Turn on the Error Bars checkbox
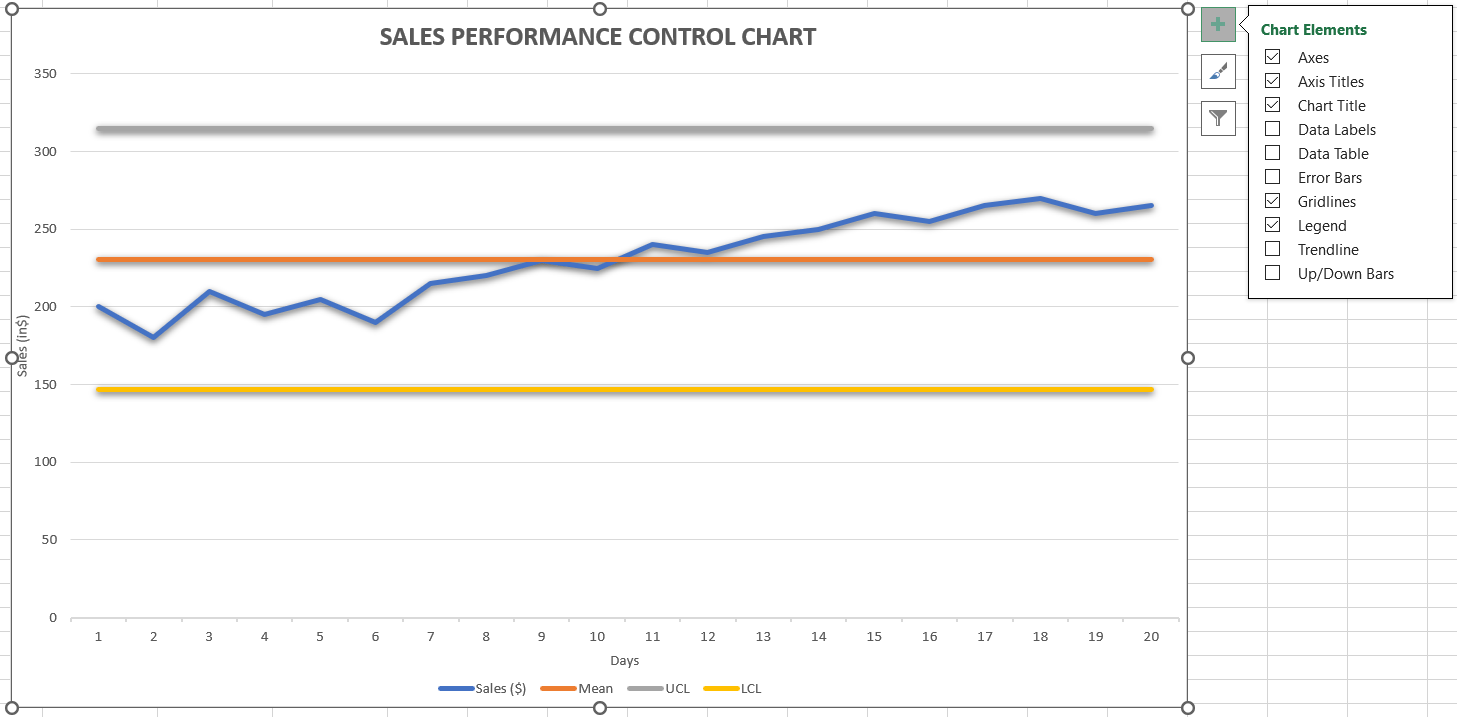1457x717 pixels. (1273, 177)
